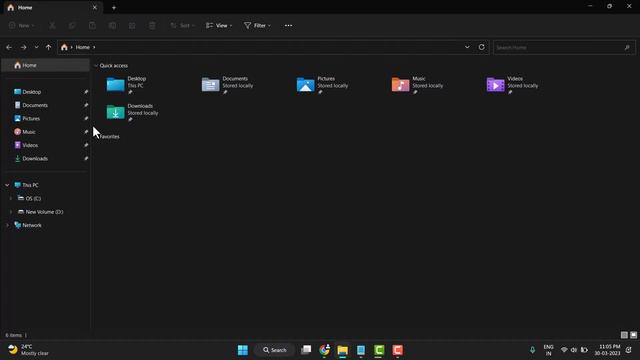Select Home in the navigation pane
Viewport: 640px width, 360px height.
point(46,65)
